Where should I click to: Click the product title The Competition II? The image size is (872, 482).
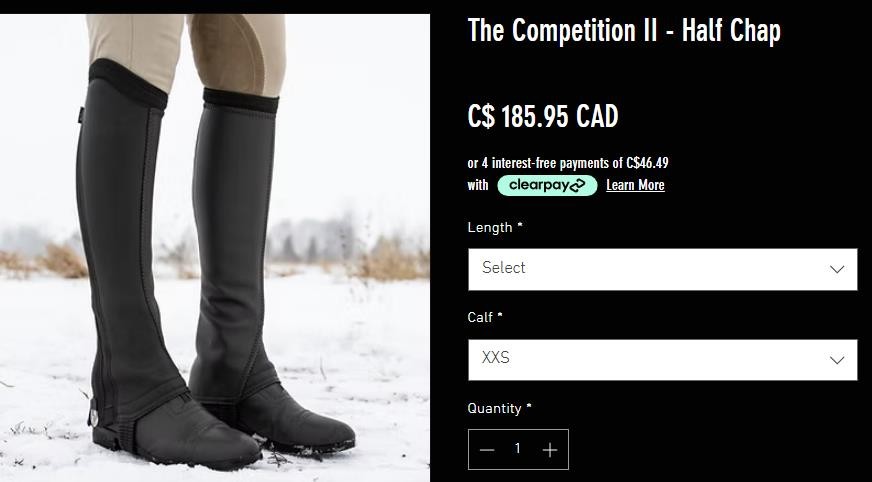pyautogui.click(x=624, y=31)
